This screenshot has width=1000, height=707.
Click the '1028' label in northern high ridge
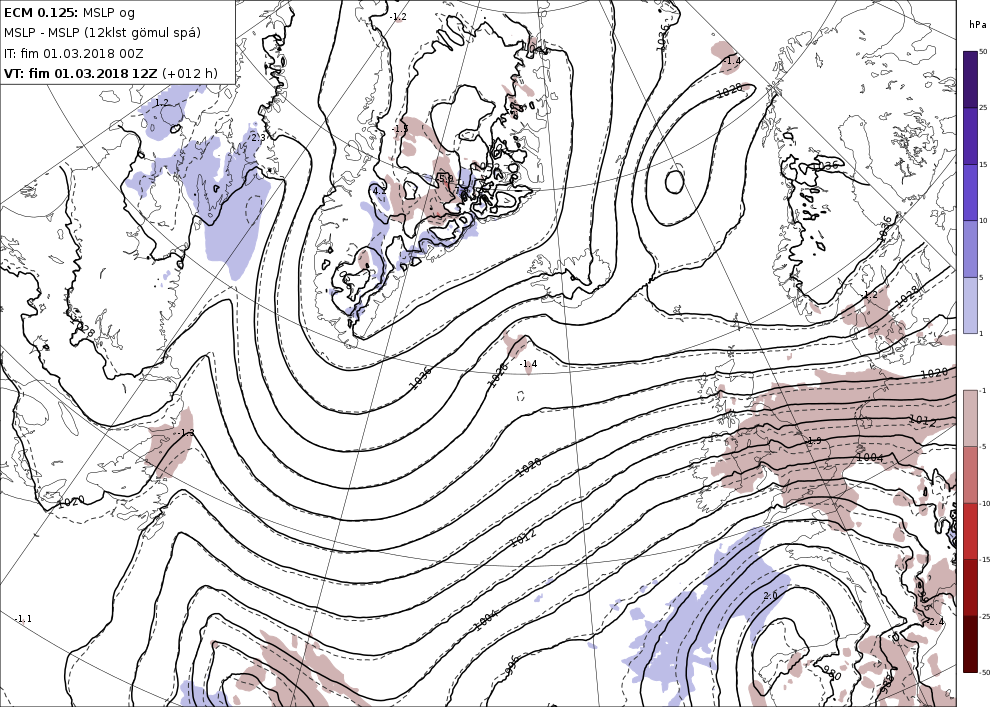[x=730, y=91]
